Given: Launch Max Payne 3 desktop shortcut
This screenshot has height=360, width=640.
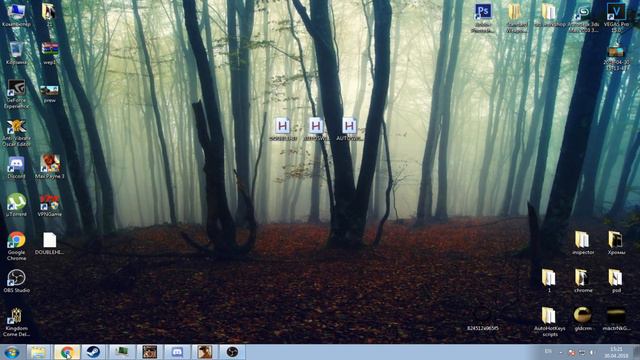Looking at the screenshot, I should (x=50, y=167).
